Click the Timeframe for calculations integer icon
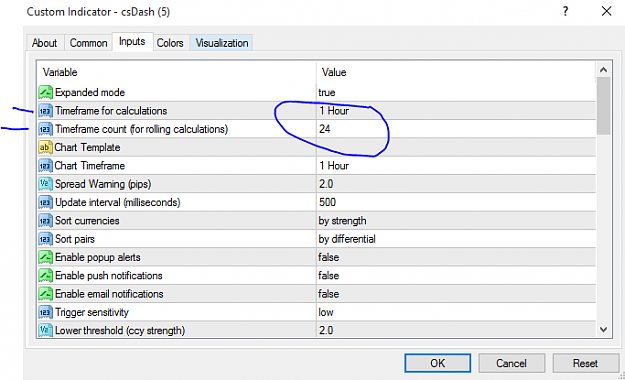The image size is (625, 380). 45,110
